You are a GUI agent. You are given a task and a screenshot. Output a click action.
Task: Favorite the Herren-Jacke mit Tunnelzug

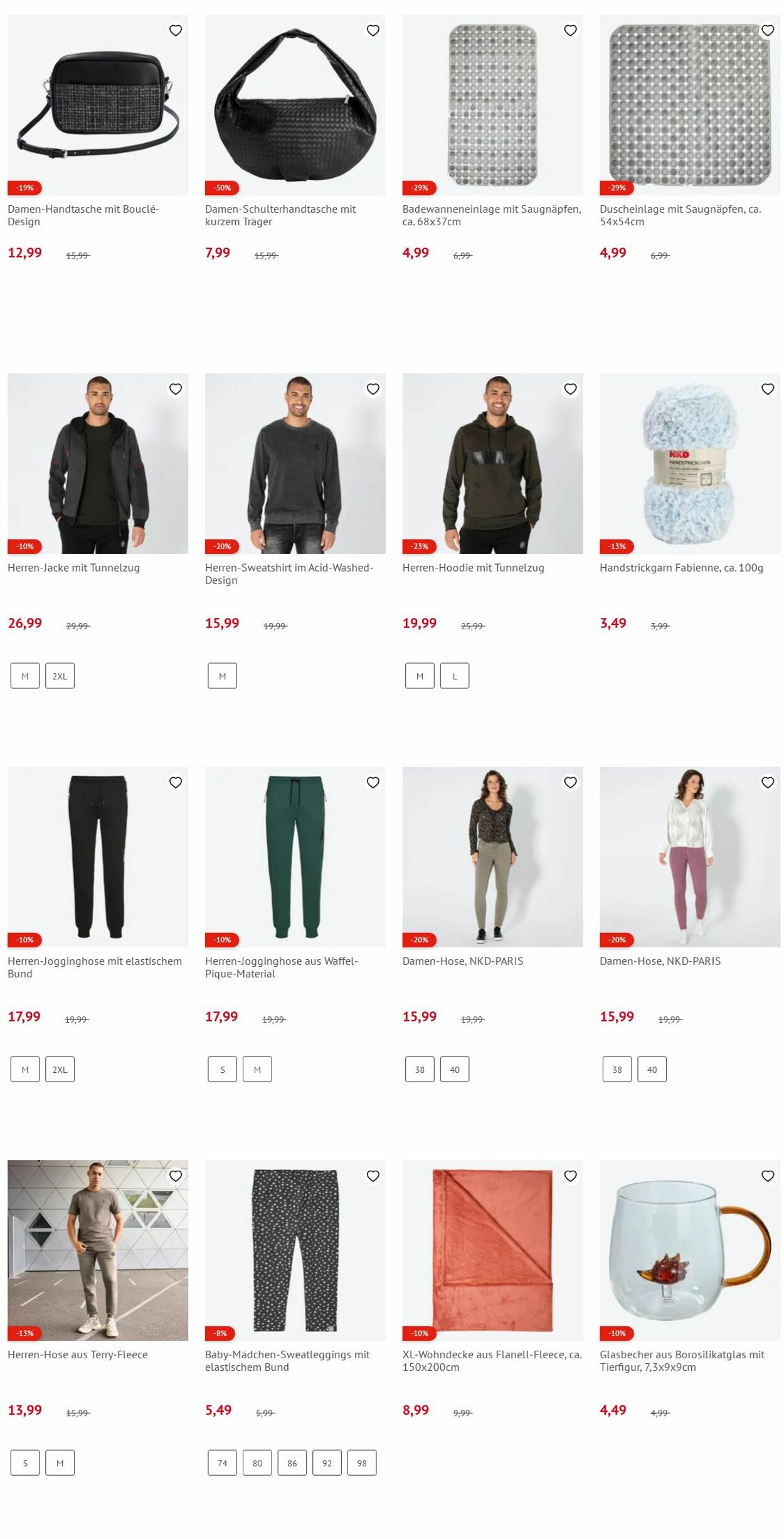pyautogui.click(x=176, y=389)
